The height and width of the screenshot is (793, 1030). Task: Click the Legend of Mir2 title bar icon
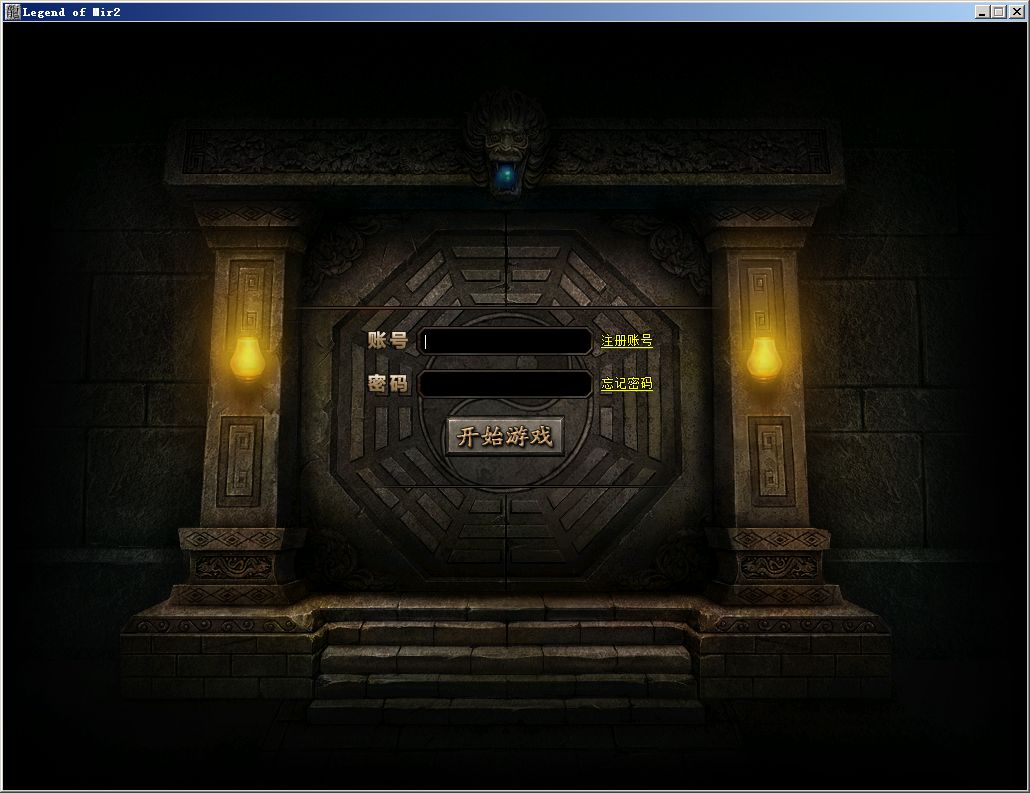(12, 12)
